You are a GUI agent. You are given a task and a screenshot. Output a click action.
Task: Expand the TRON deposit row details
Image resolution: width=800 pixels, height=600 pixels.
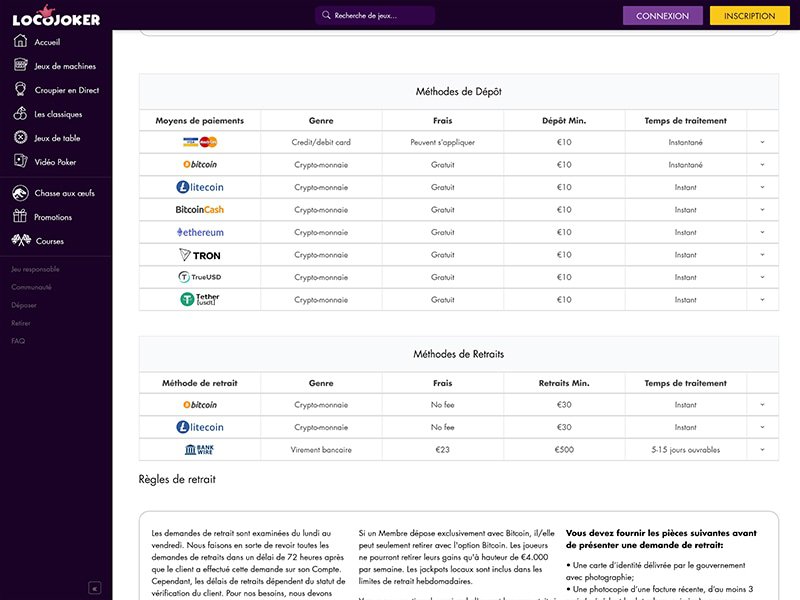[x=762, y=255]
